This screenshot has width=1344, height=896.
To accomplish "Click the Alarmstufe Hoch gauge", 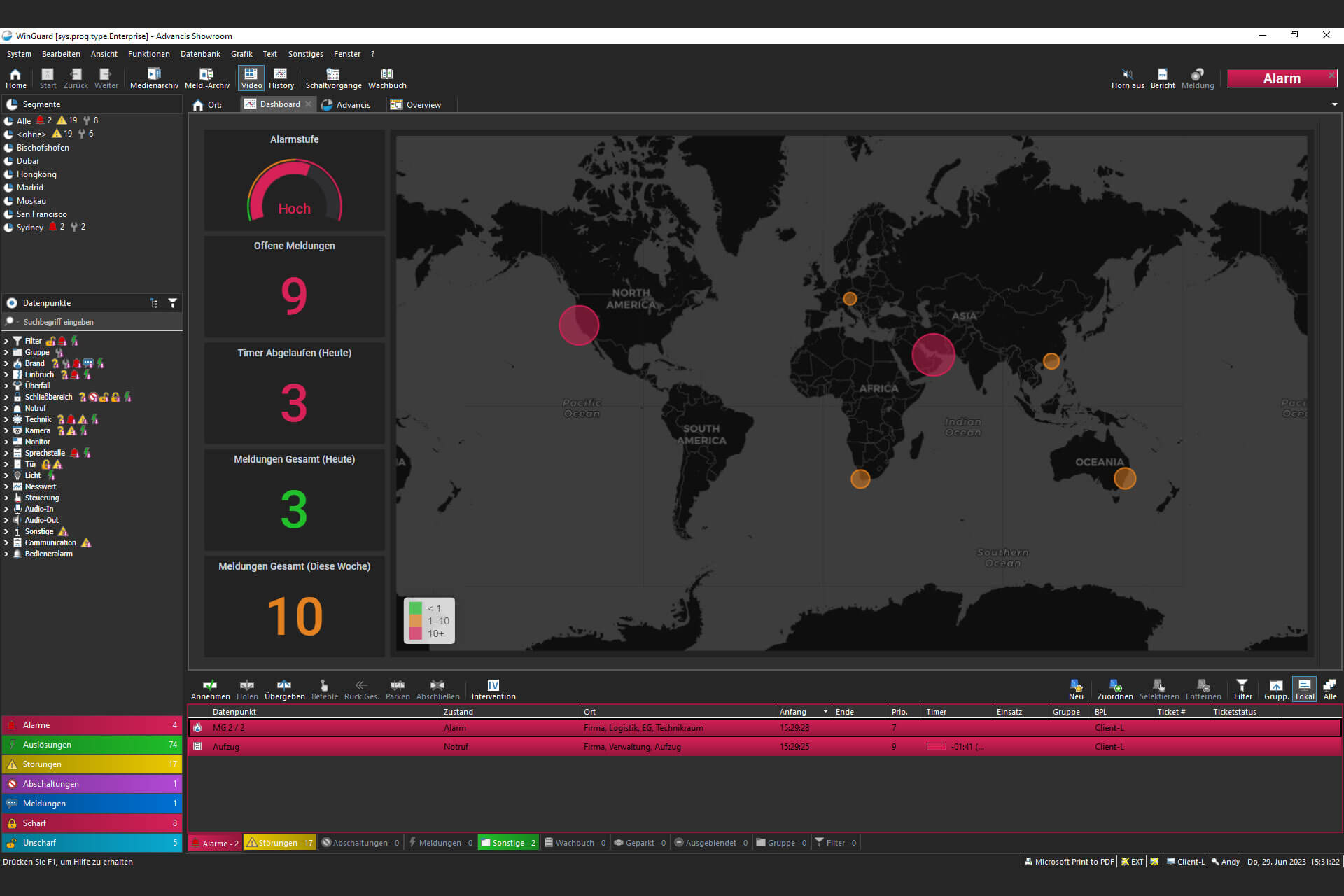I will (x=294, y=190).
